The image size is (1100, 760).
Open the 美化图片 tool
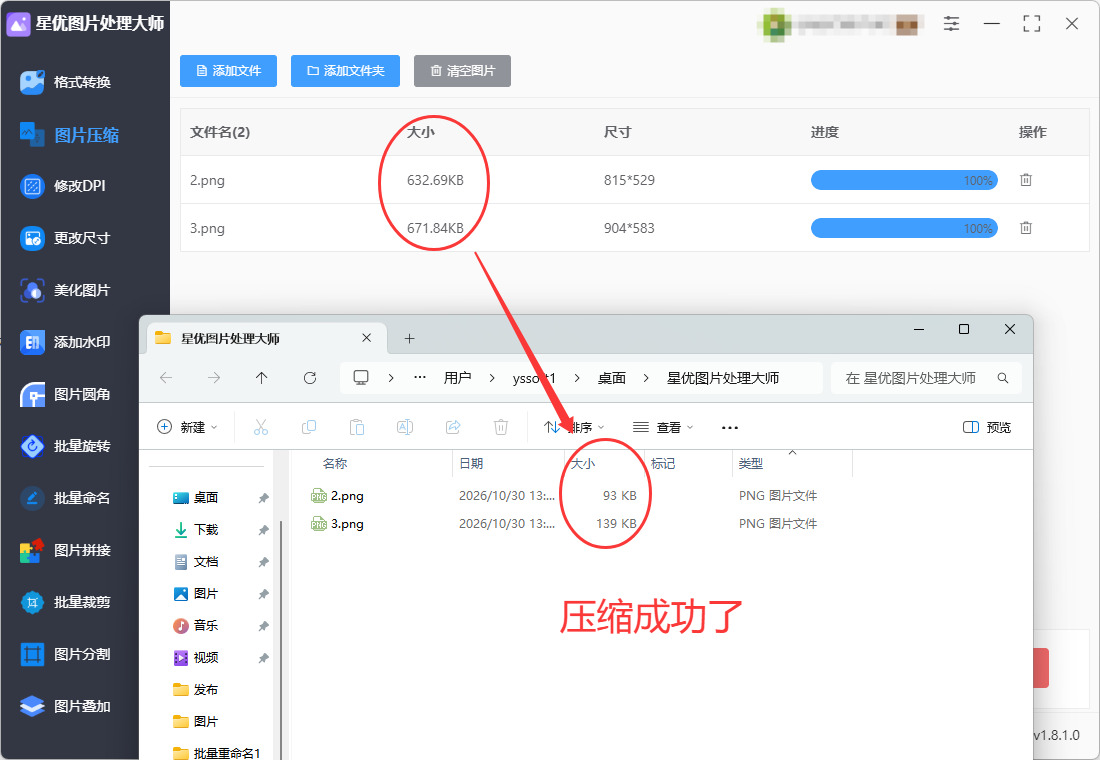(x=65, y=290)
